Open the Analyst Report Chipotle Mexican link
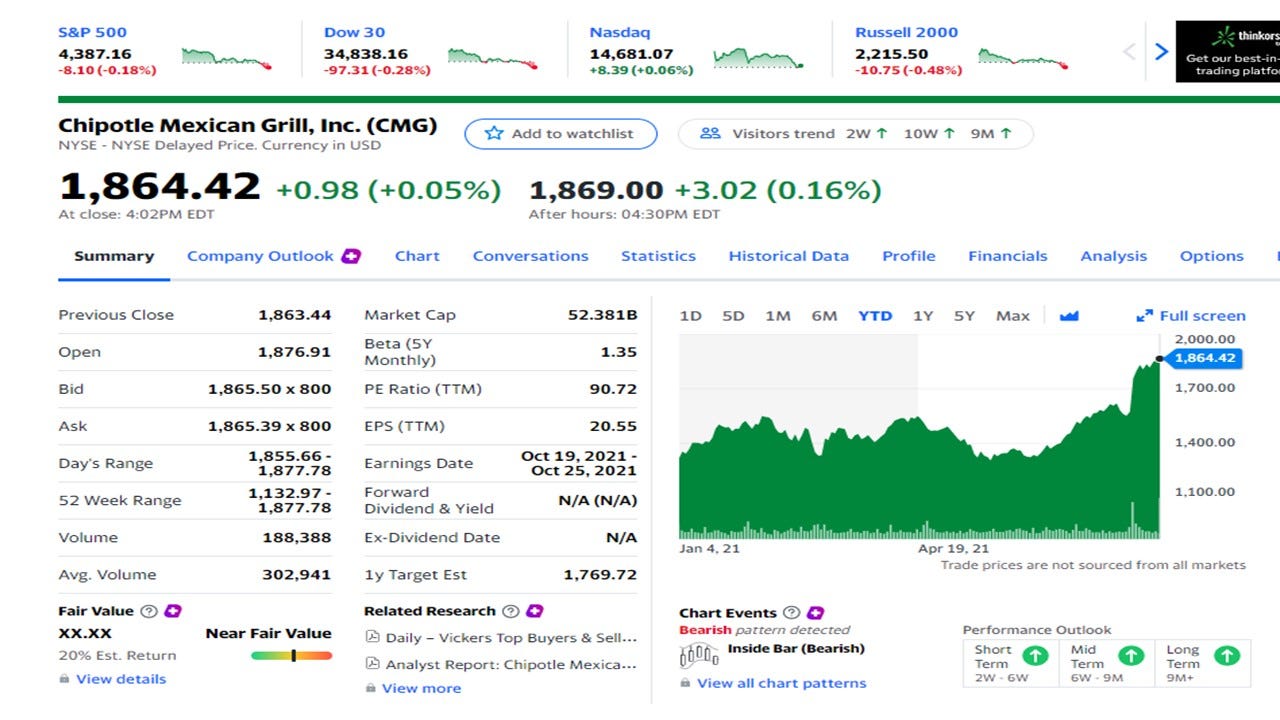 (x=511, y=664)
